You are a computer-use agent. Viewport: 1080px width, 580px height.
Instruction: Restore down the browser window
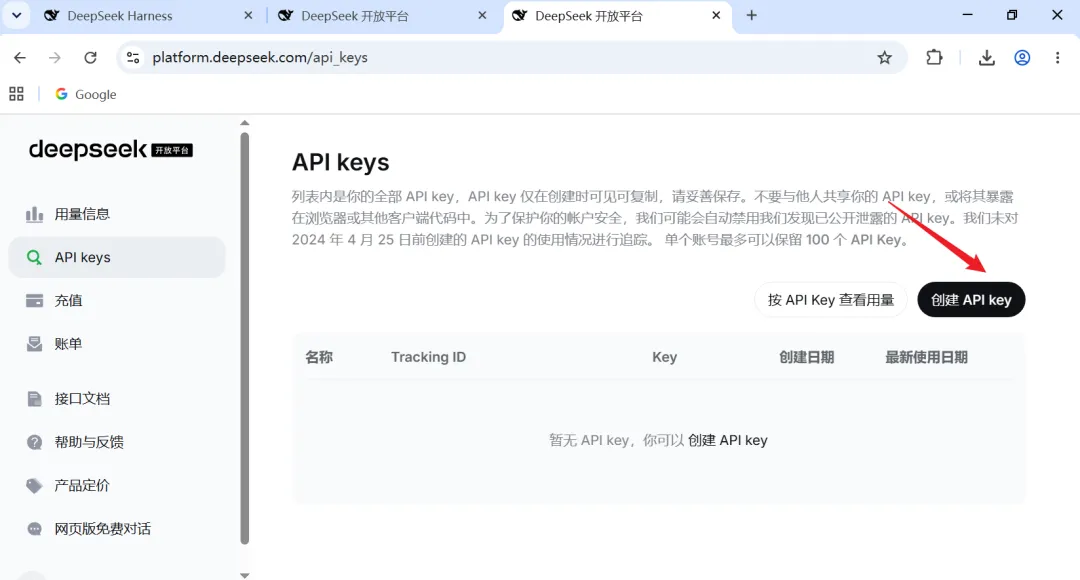click(x=1011, y=15)
